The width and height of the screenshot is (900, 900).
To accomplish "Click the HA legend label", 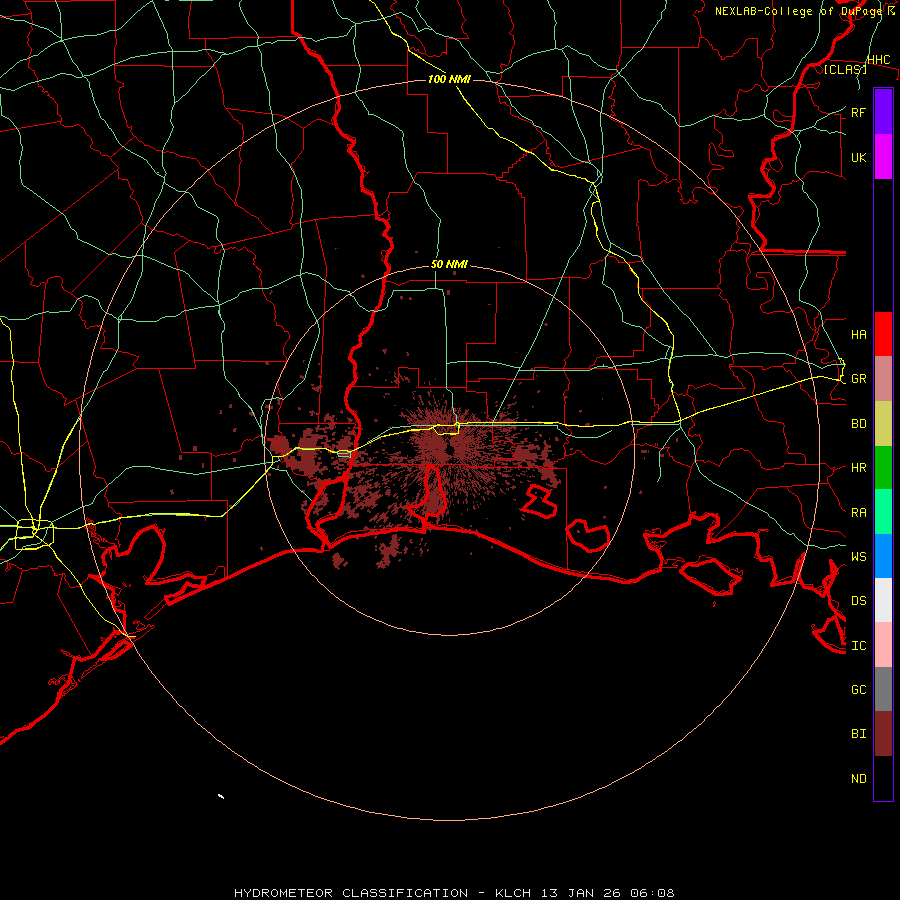I will 858,335.
